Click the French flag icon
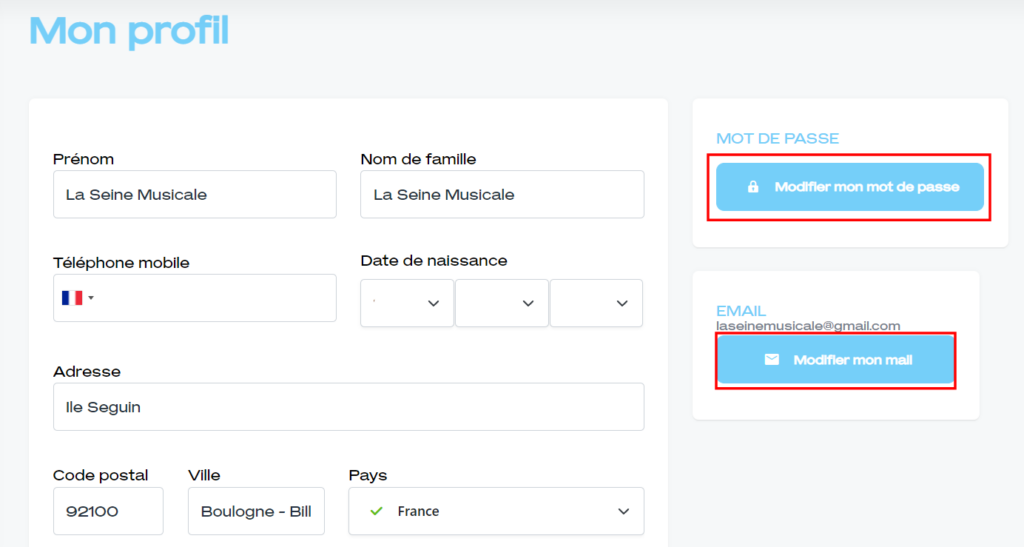This screenshot has width=1024, height=547. [x=72, y=298]
